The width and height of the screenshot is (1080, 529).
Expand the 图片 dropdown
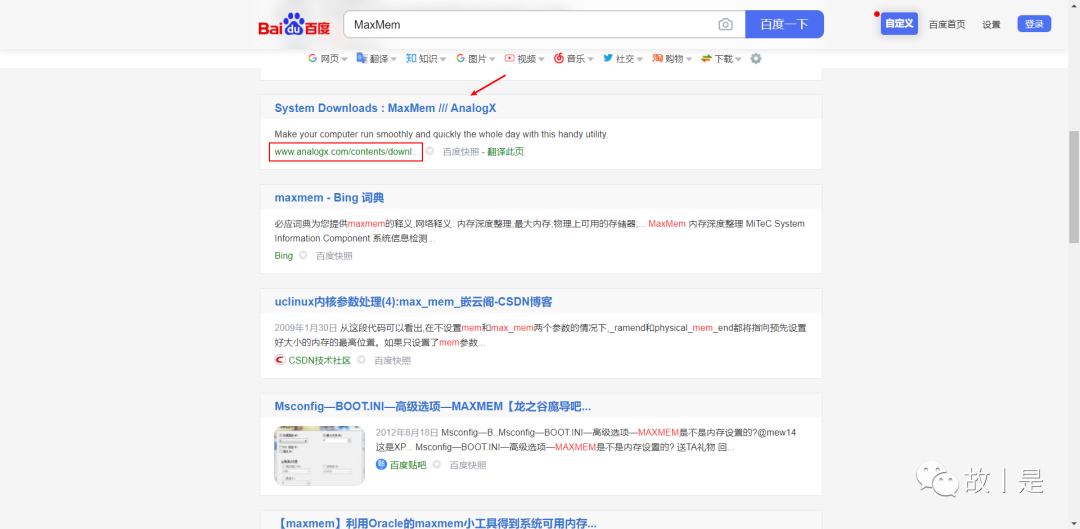(492, 59)
